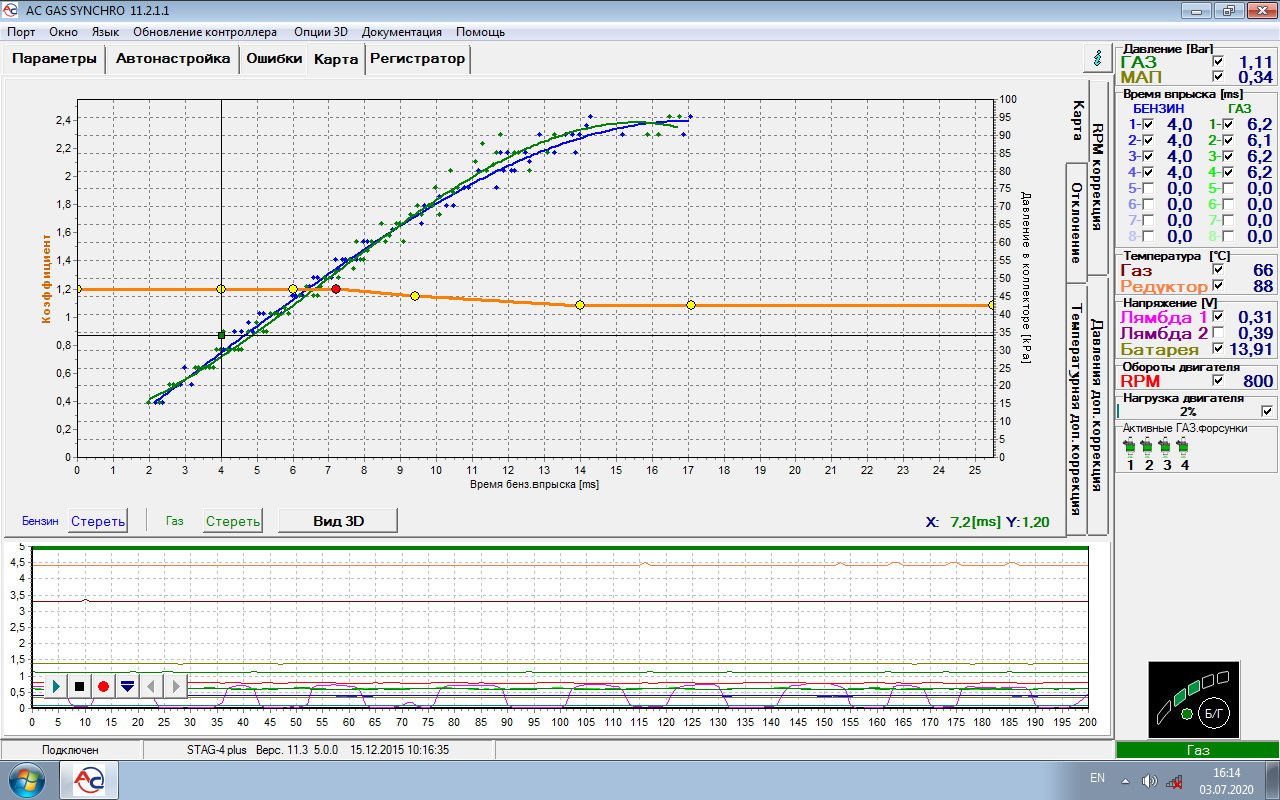Start oscilloscope playback with play icon
This screenshot has height=800, width=1280.
(55, 686)
